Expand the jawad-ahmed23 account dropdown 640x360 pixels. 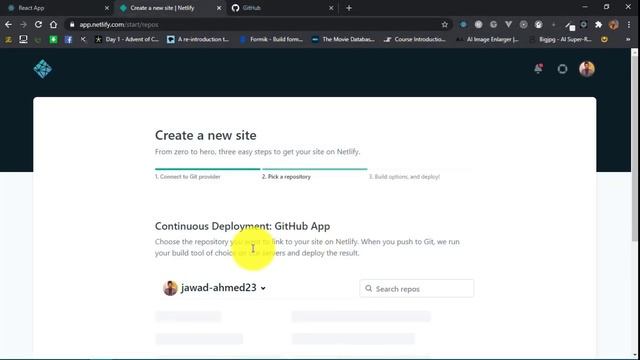pos(215,288)
